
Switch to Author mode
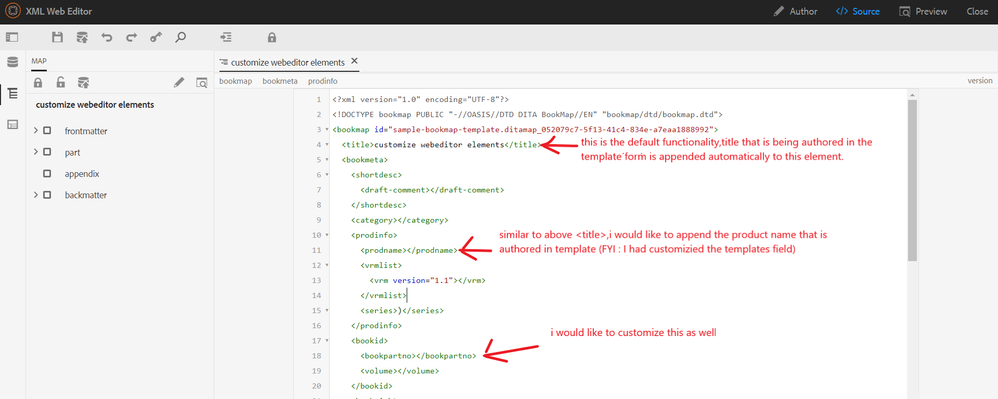[x=796, y=11]
